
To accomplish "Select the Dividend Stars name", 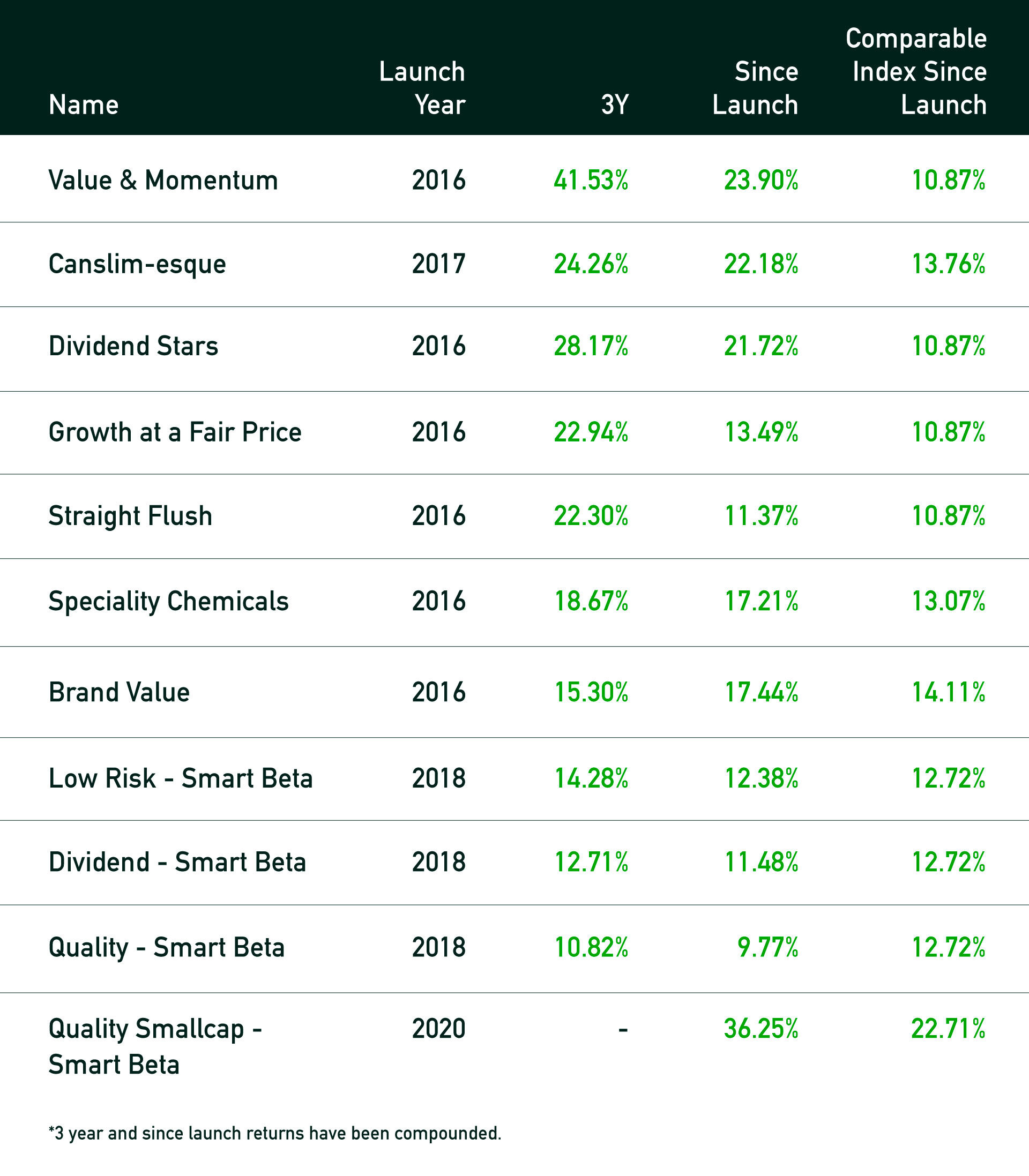I will point(133,346).
